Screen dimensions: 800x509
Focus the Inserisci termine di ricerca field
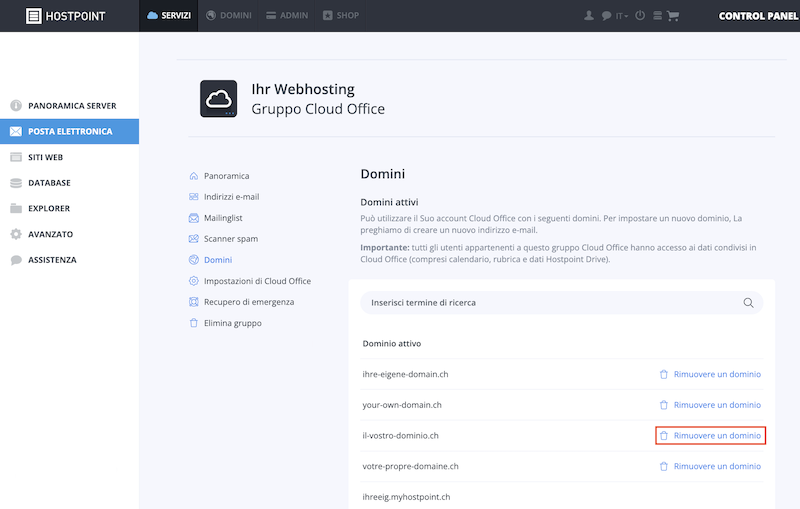point(562,302)
